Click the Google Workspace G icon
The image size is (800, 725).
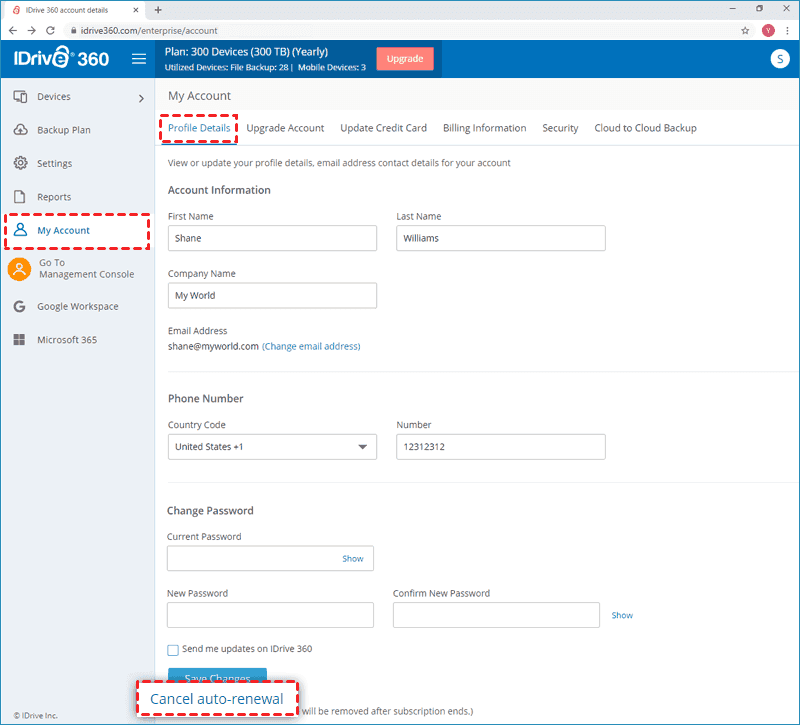coord(19,306)
